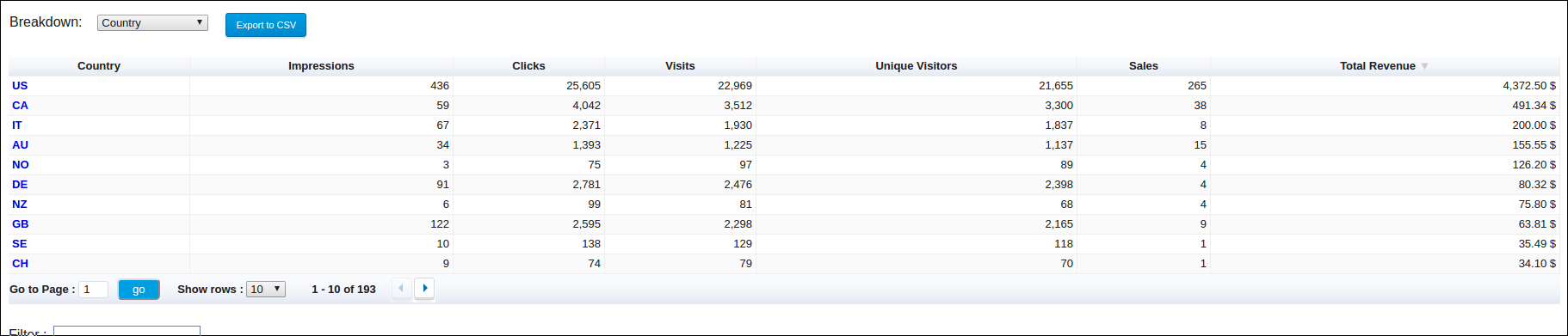Open the US country link
The height and width of the screenshot is (336, 1568).
pos(20,86)
